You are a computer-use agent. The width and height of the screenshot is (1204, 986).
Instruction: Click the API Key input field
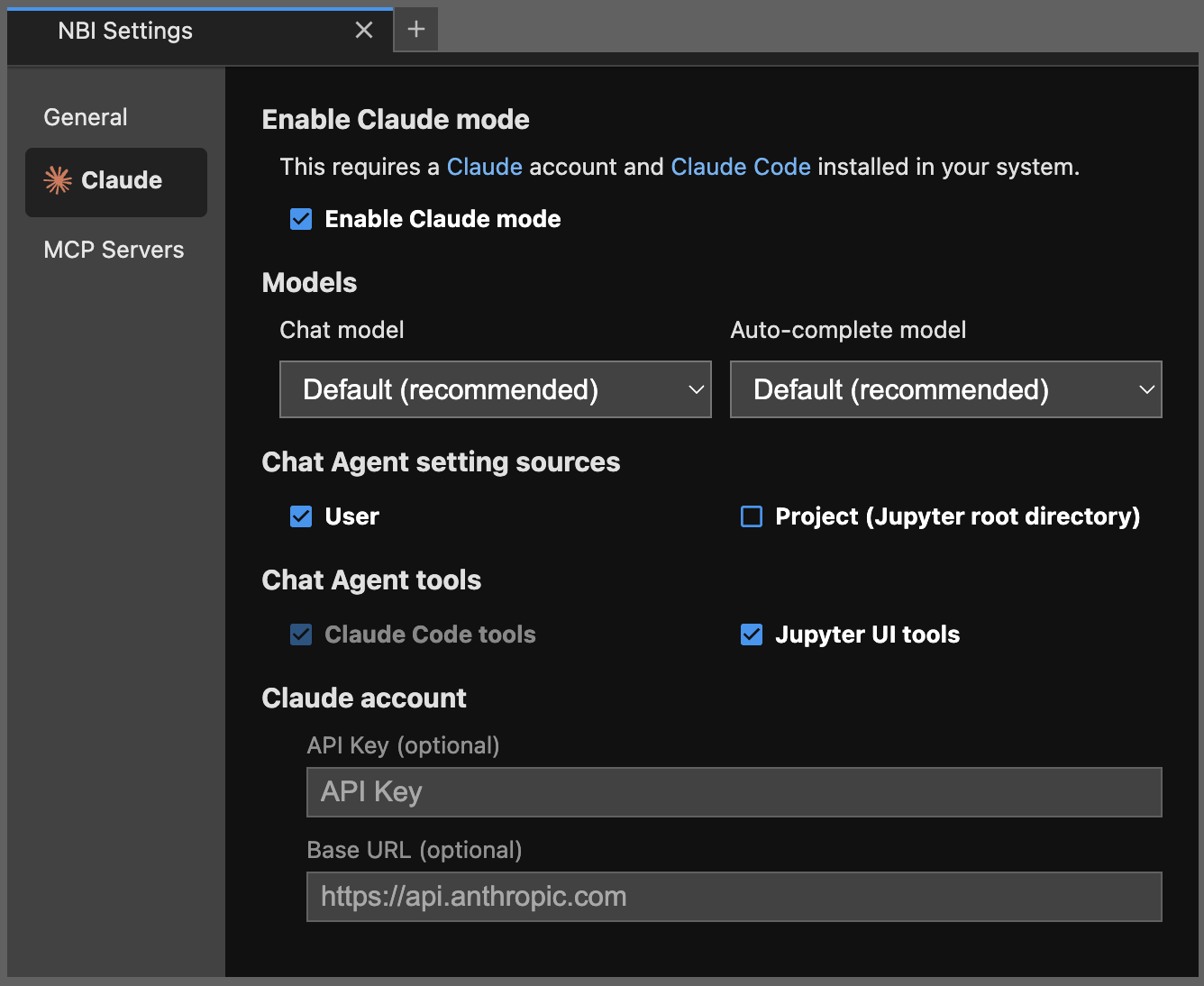click(734, 792)
